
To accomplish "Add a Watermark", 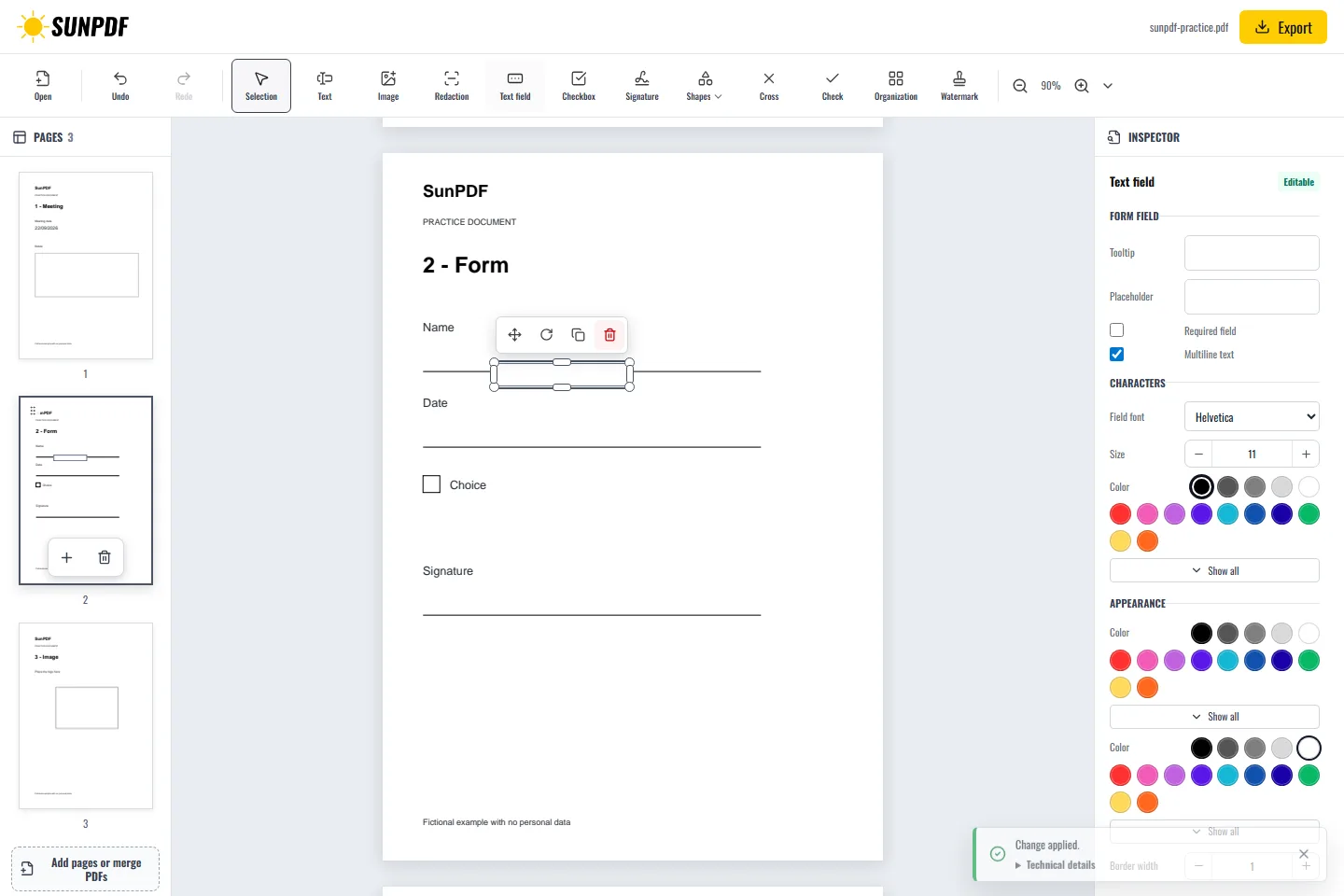I will click(959, 86).
